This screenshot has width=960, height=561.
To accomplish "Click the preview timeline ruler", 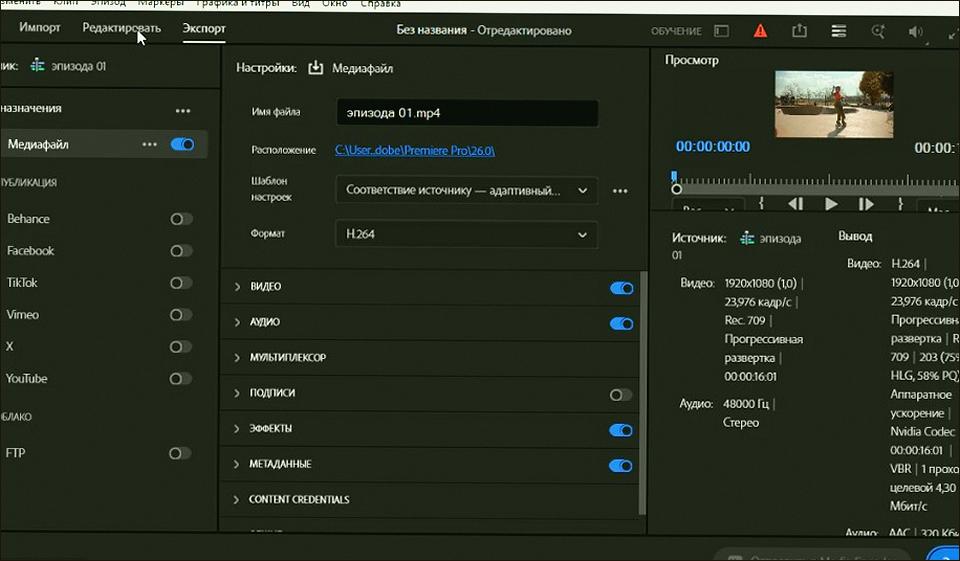I will 817,181.
